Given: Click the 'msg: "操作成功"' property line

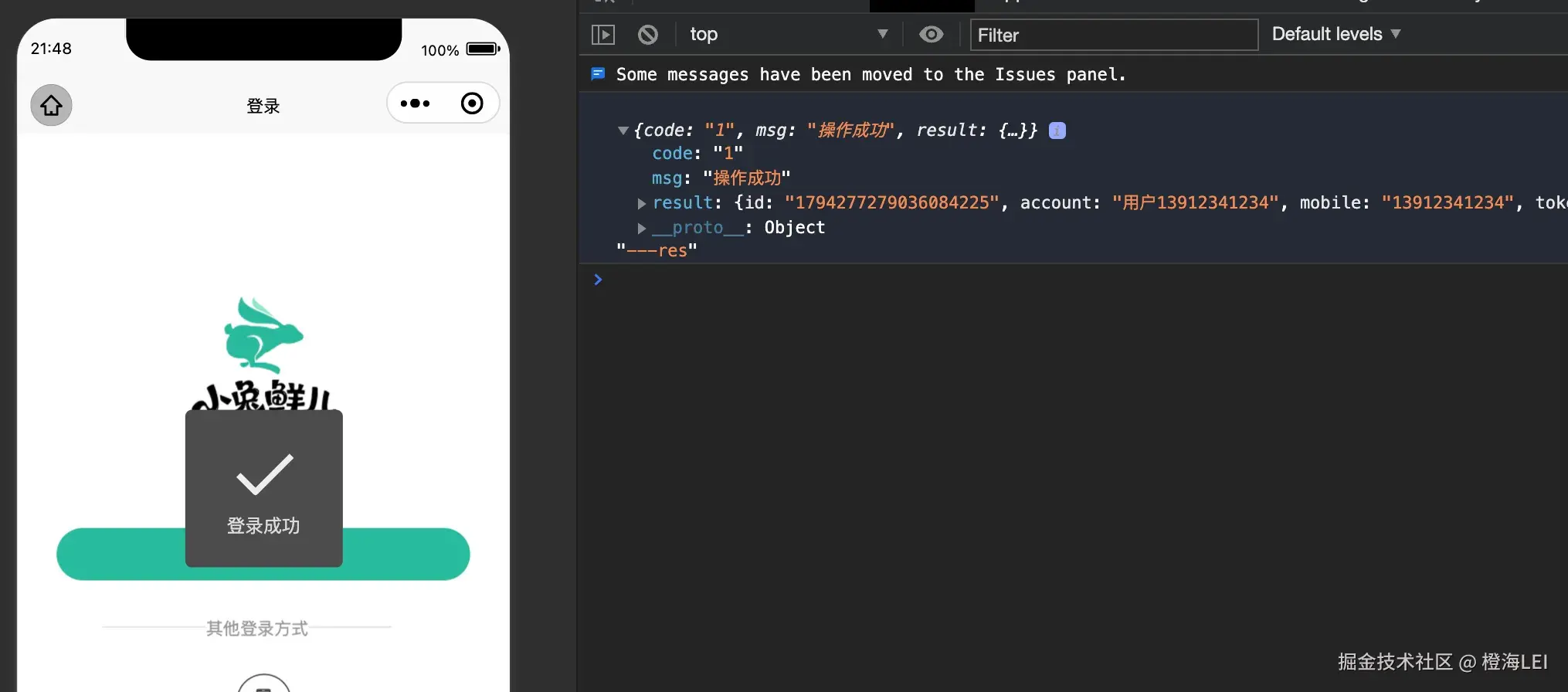Looking at the screenshot, I should tap(721, 178).
